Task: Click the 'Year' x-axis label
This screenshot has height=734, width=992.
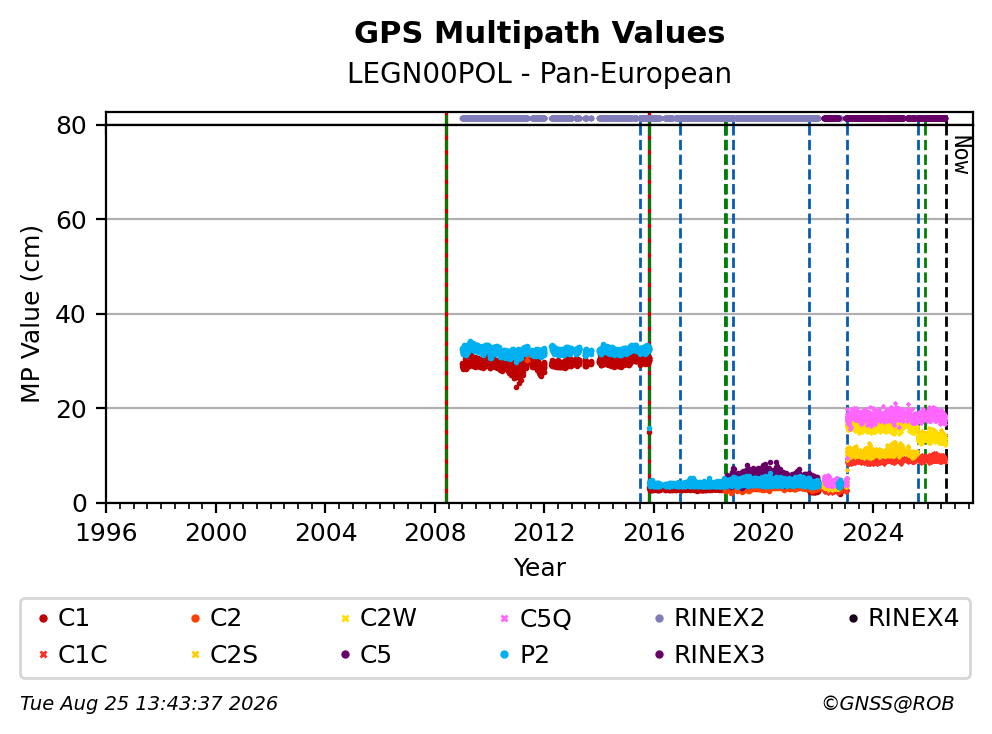Action: coord(539,568)
